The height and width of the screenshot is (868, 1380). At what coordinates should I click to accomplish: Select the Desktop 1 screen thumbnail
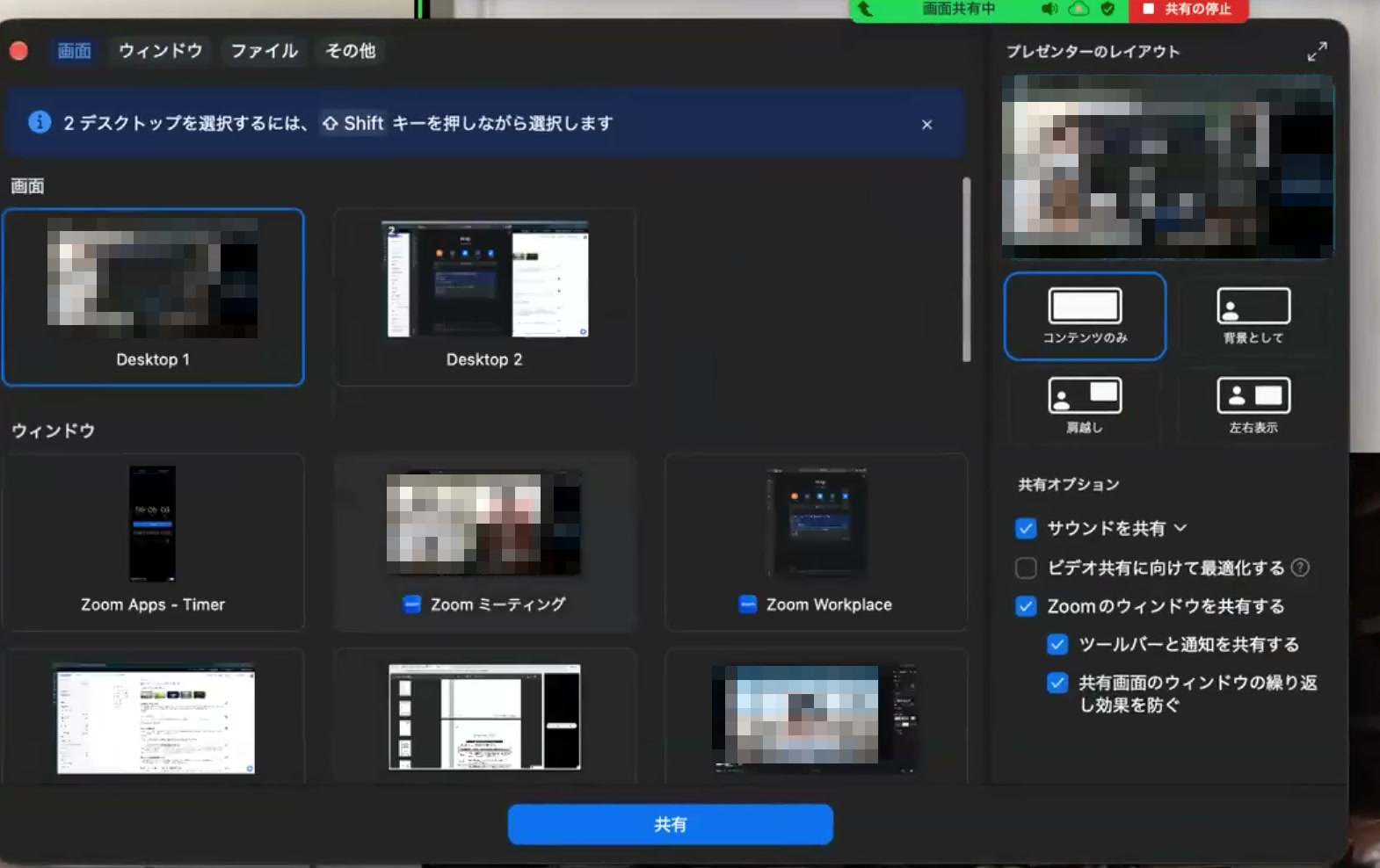pyautogui.click(x=153, y=297)
